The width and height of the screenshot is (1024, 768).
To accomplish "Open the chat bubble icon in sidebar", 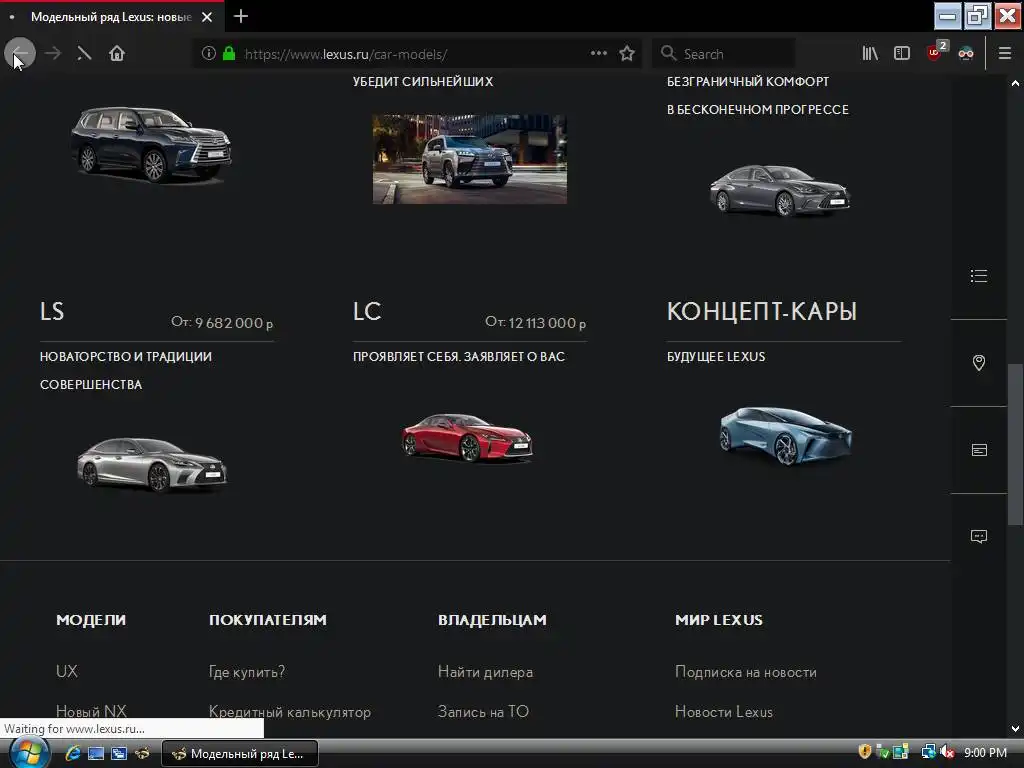I will coord(979,537).
